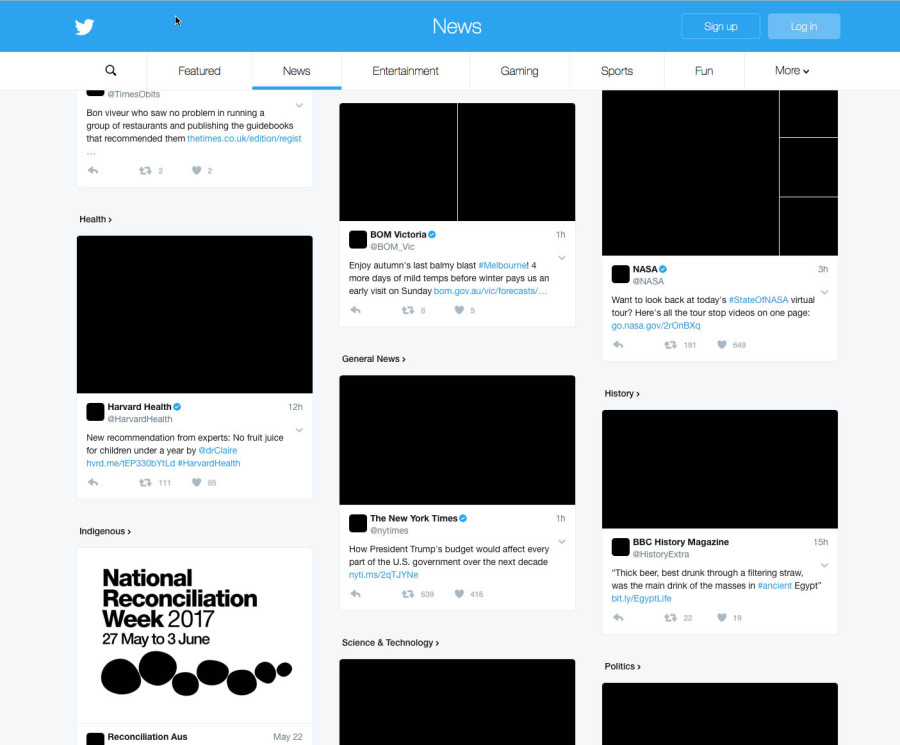Open the Politics category
Screen dimensions: 900x745
coord(622,666)
